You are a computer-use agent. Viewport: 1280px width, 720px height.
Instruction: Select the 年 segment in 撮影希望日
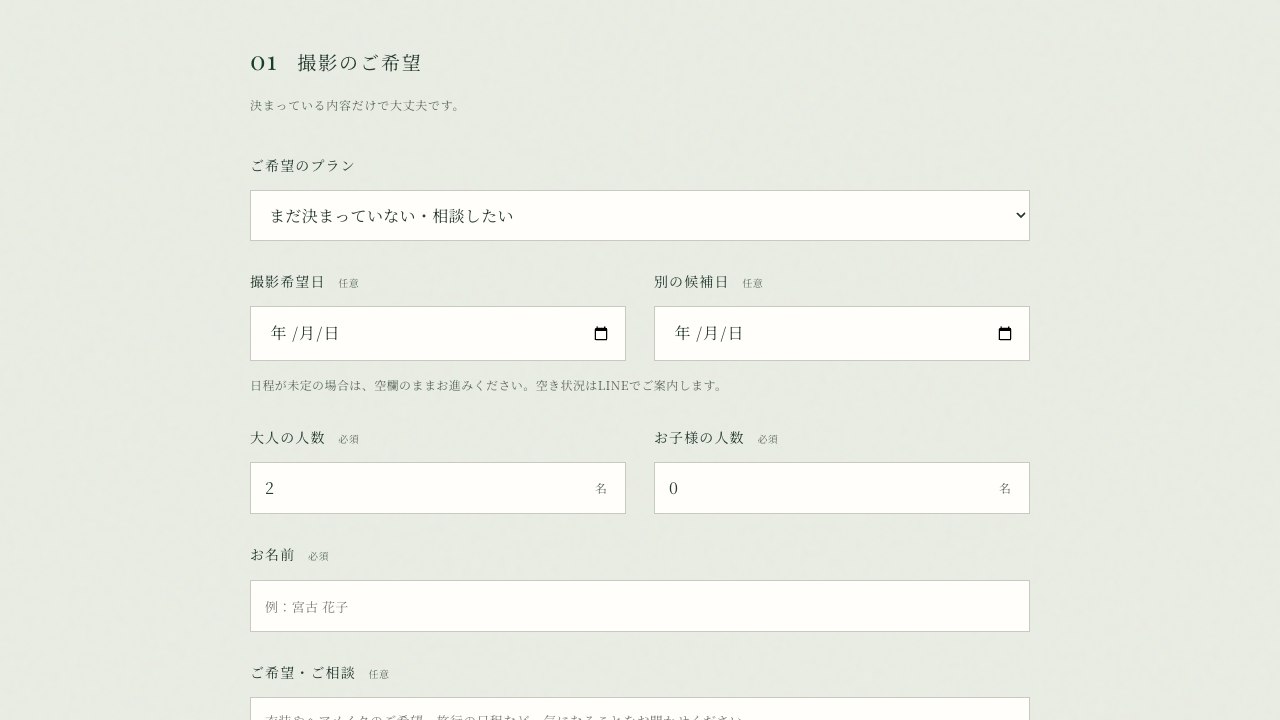(x=279, y=333)
